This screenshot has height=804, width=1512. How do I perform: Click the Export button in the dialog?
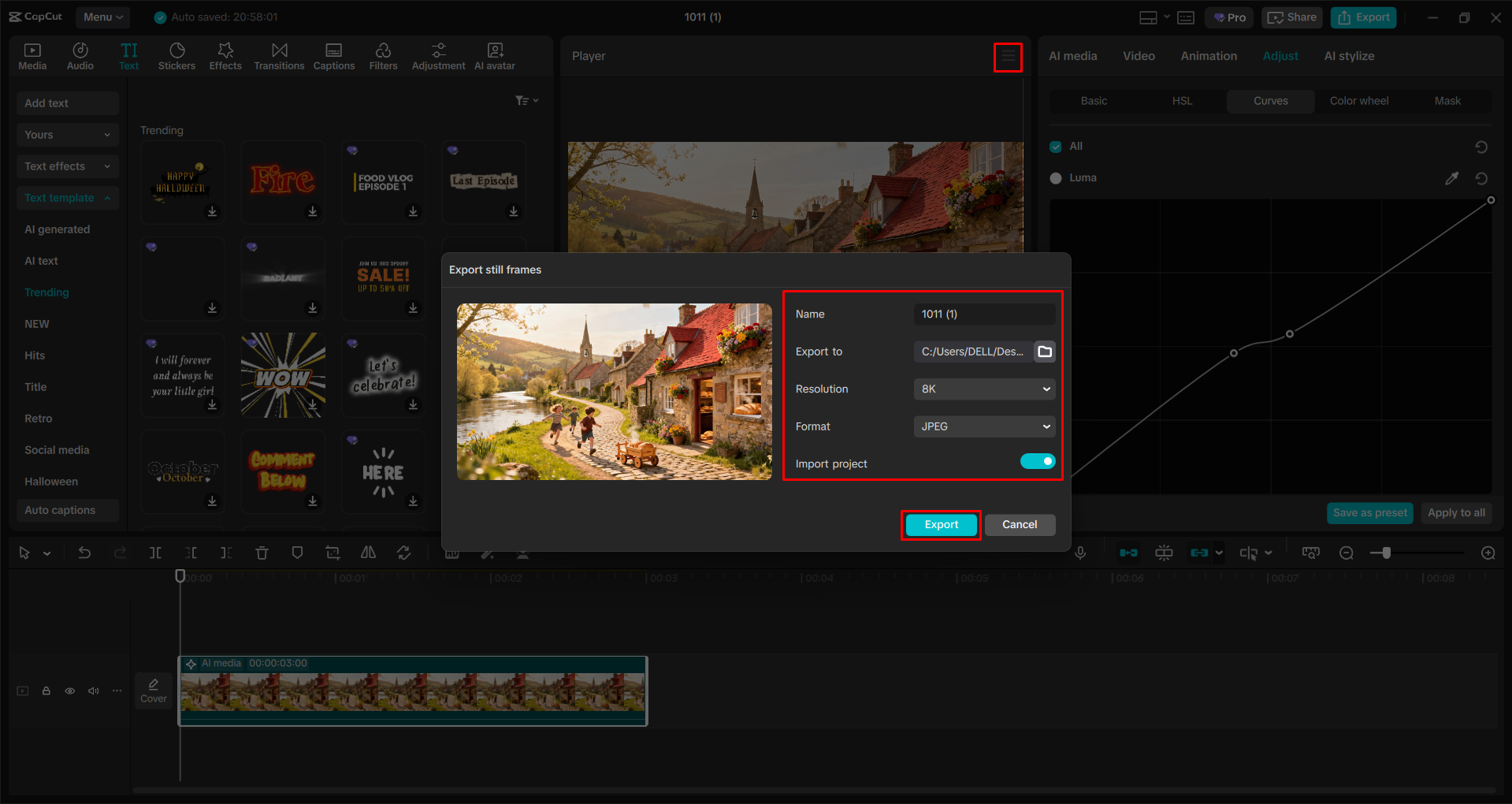click(x=940, y=524)
